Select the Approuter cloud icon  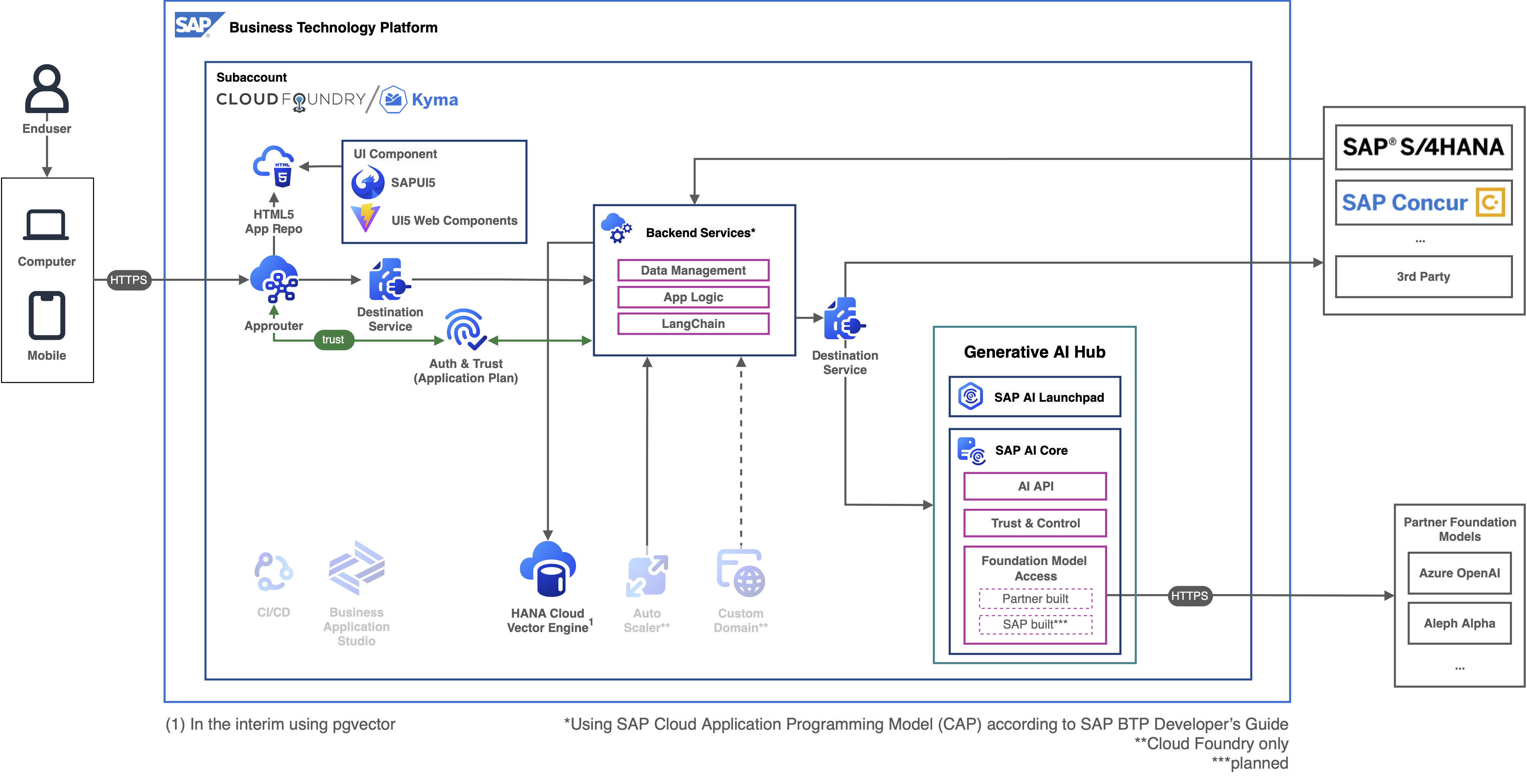pyautogui.click(x=274, y=280)
